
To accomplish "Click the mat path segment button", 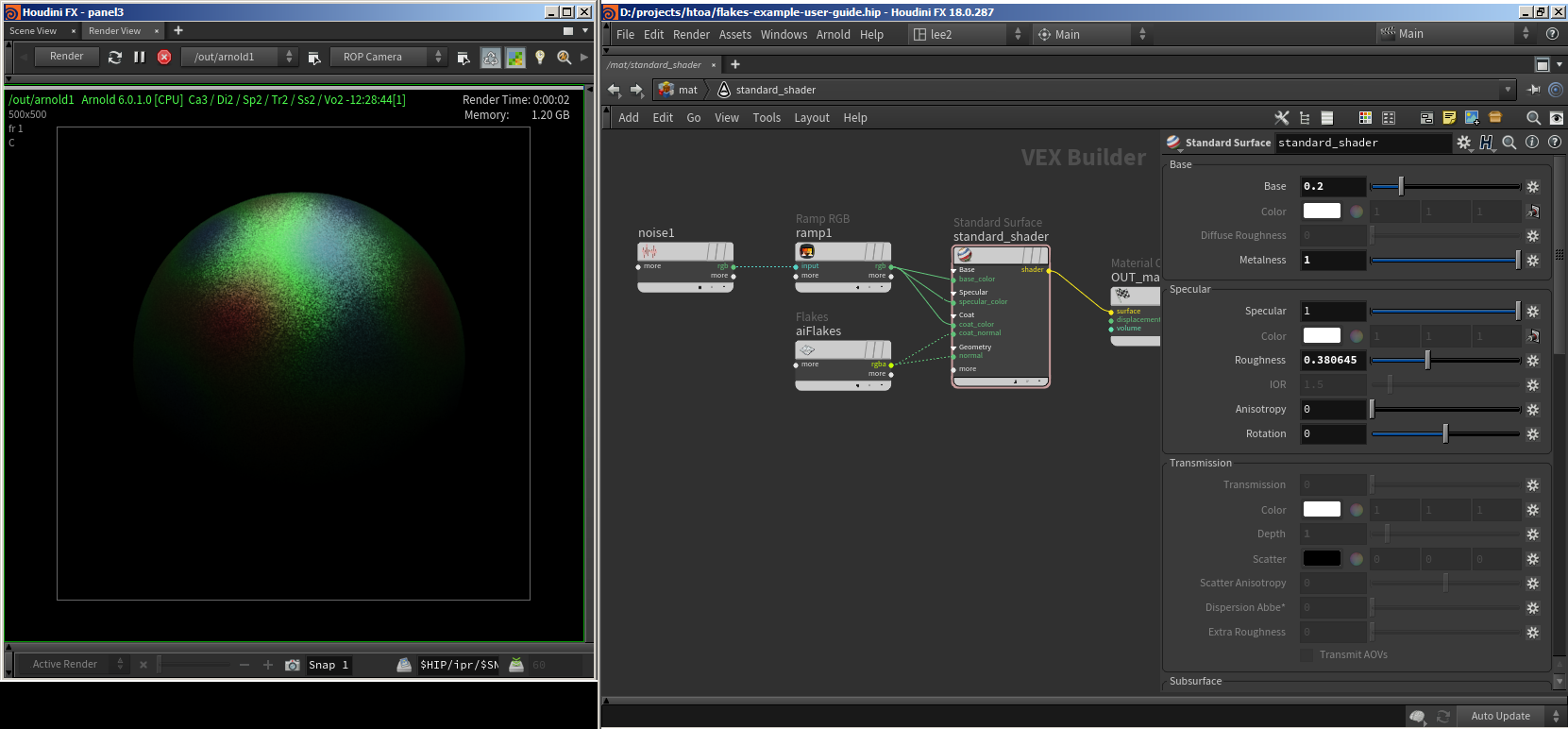I will (x=678, y=90).
